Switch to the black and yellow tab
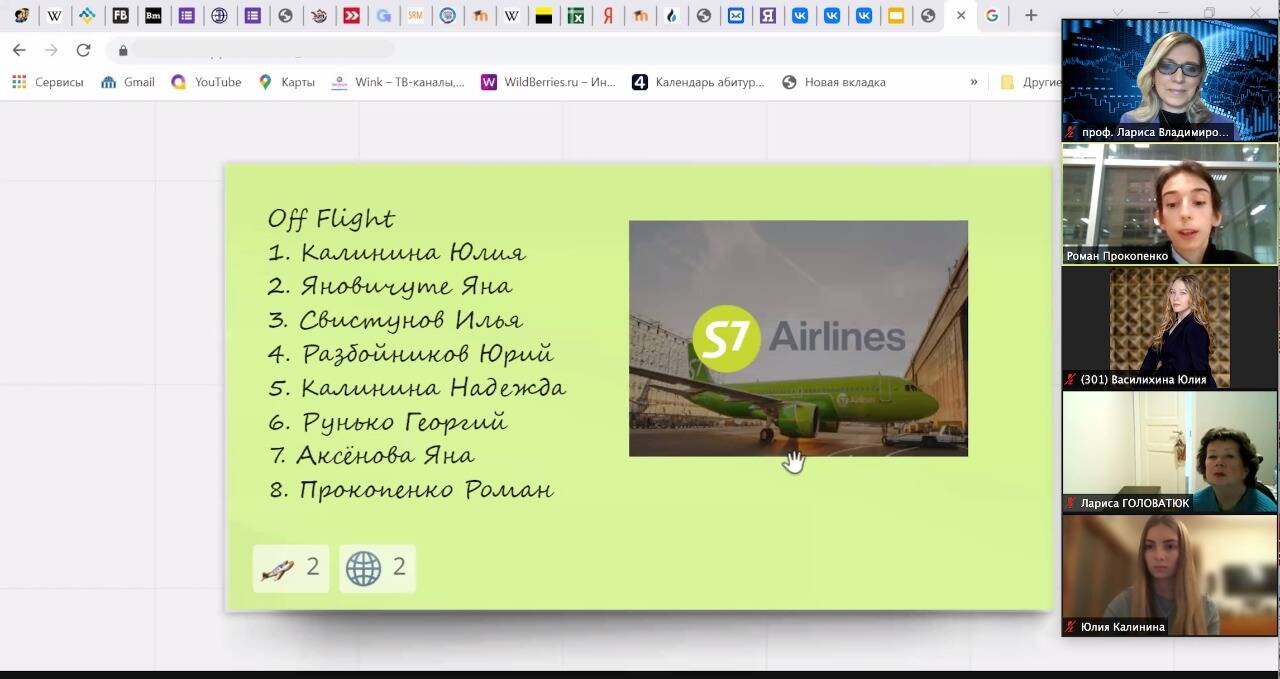 pyautogui.click(x=544, y=16)
